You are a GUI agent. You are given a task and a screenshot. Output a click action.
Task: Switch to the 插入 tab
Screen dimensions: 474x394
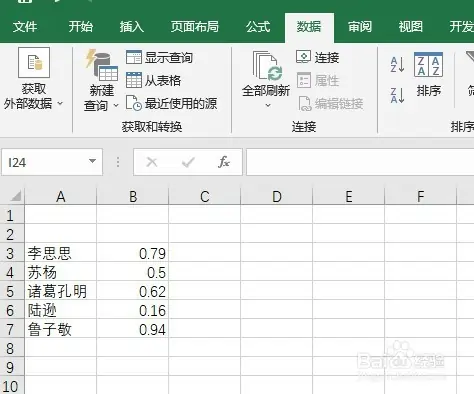(132, 27)
